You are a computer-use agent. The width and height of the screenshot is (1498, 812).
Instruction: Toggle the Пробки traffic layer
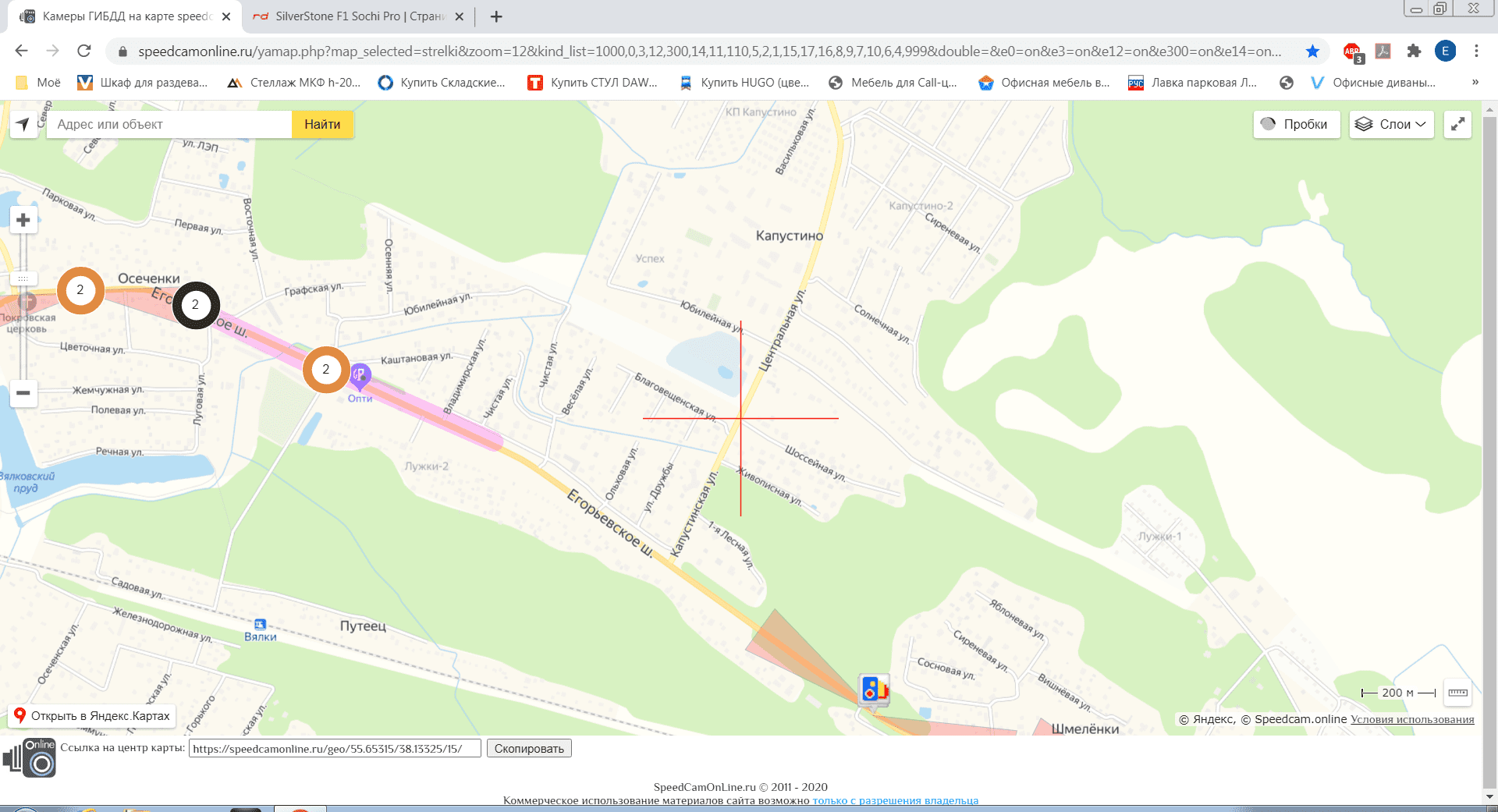(x=1296, y=125)
